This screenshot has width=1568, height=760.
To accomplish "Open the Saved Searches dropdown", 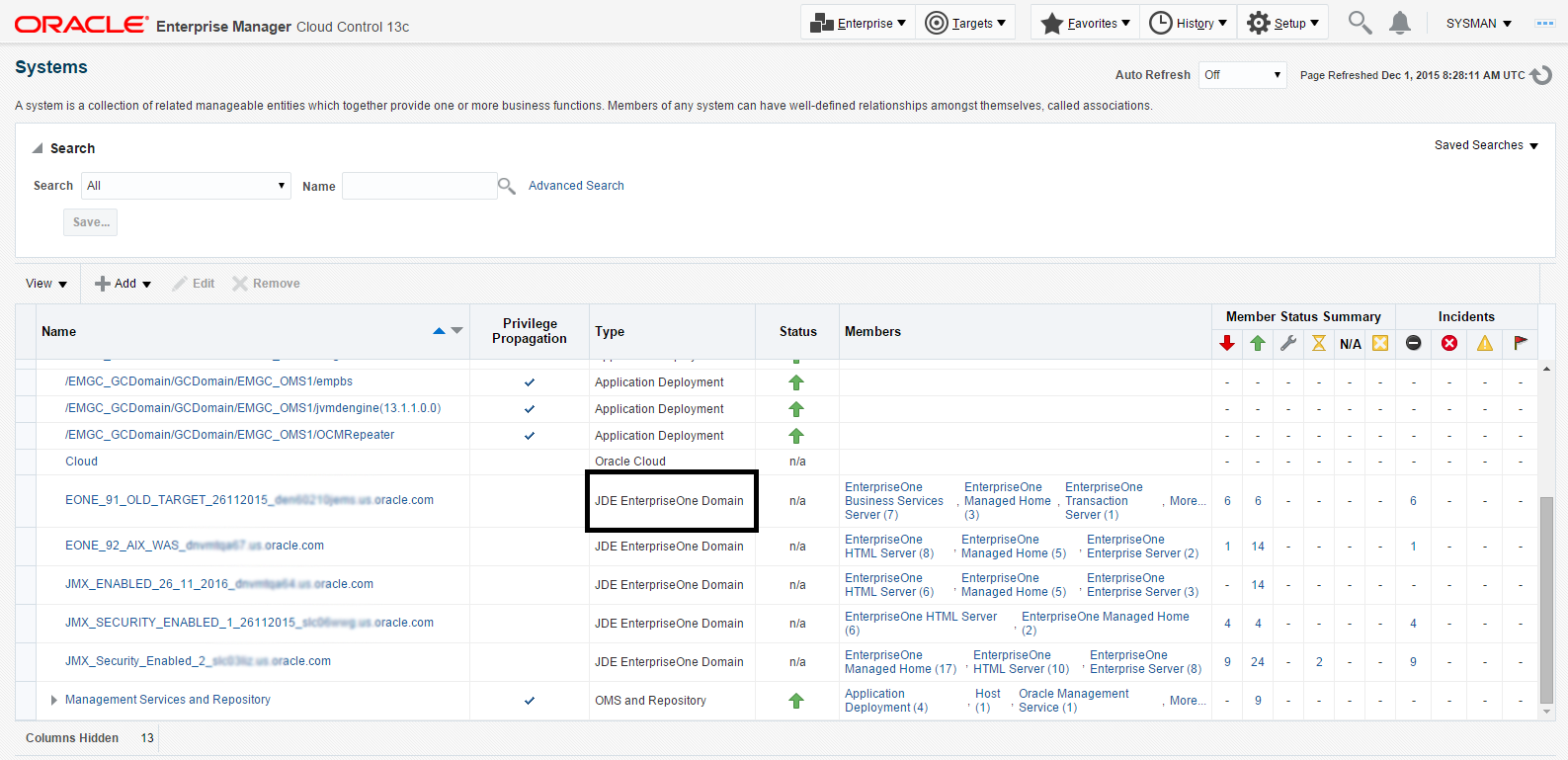I will click(1487, 145).
